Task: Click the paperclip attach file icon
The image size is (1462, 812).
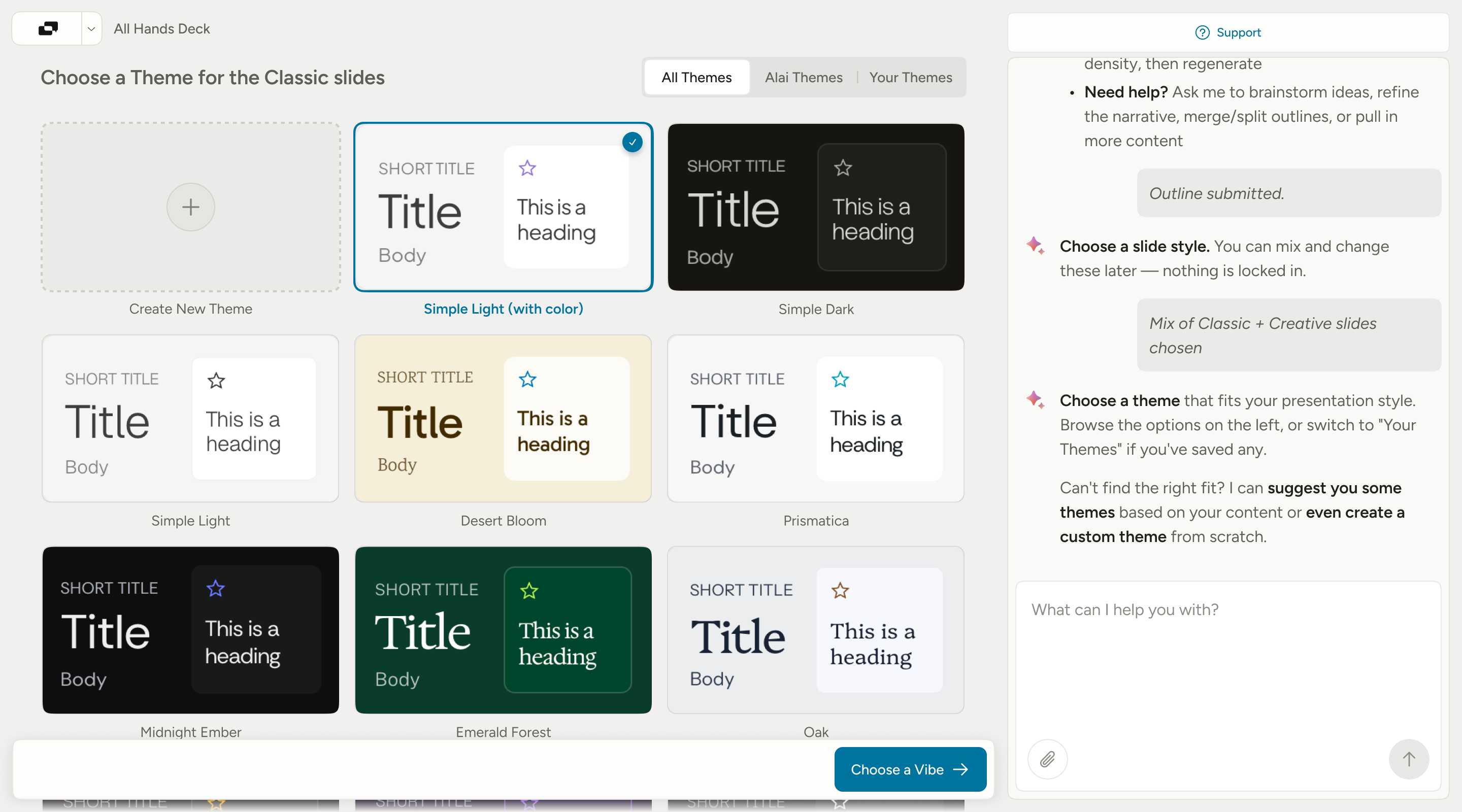Action: tap(1047, 759)
